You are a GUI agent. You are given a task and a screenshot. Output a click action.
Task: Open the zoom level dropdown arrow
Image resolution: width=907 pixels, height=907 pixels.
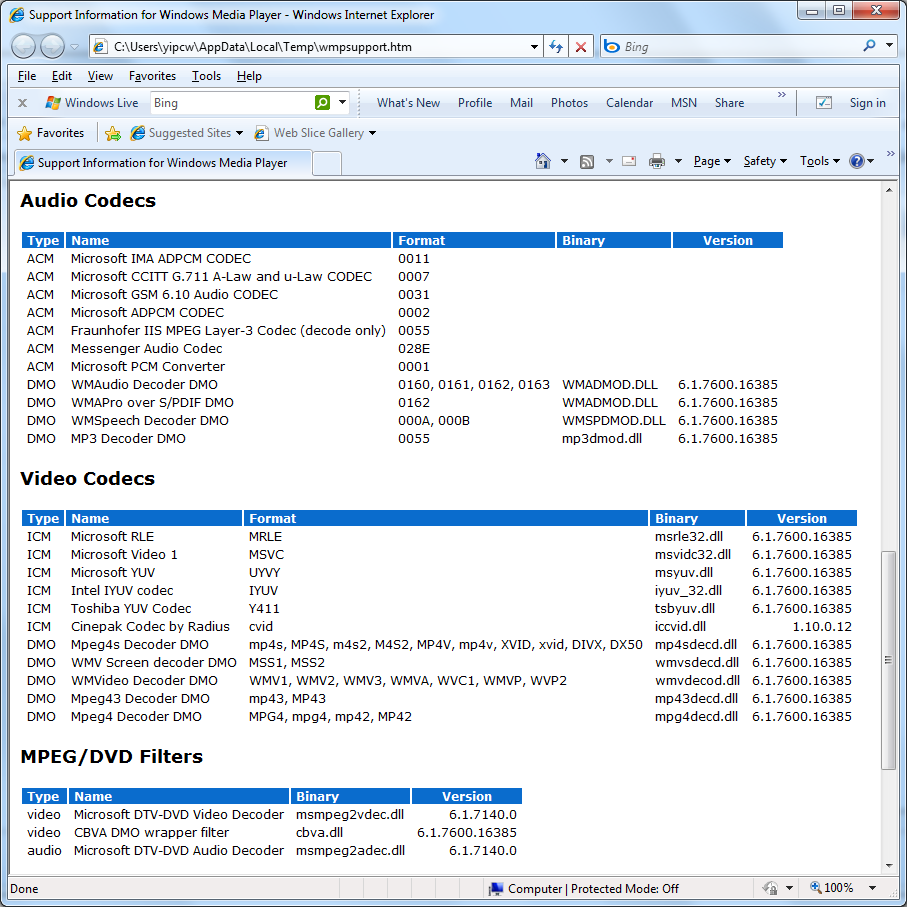pos(872,888)
